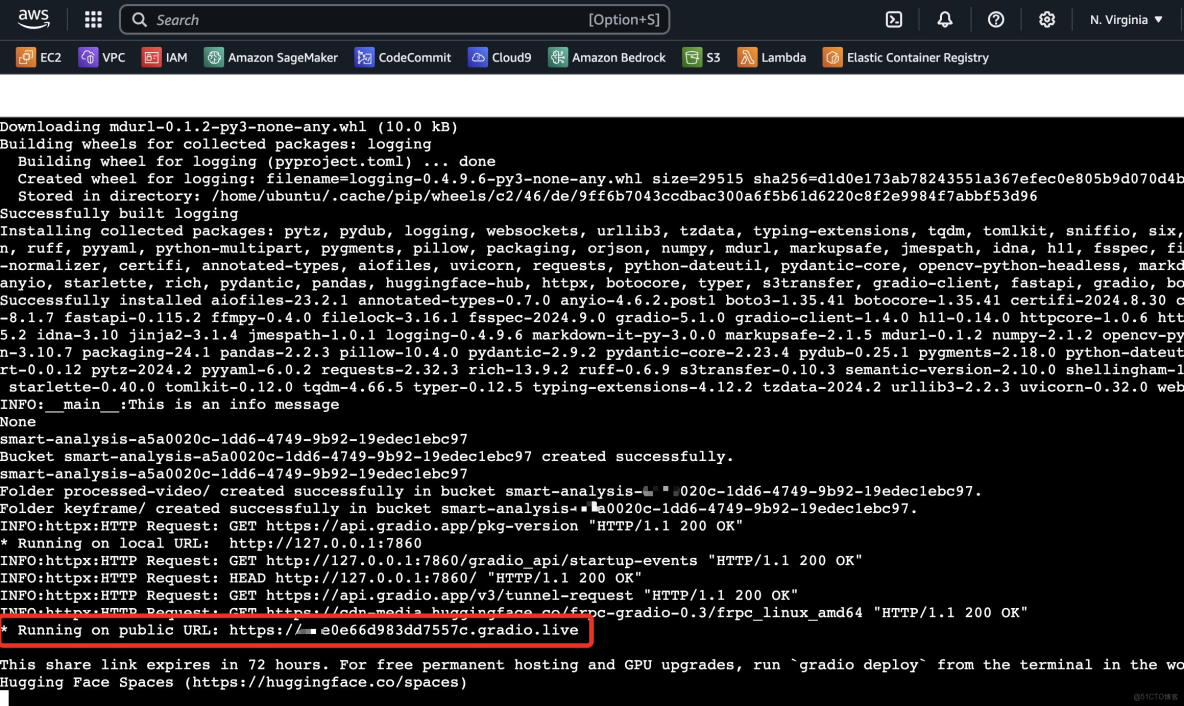Viewport: 1184px width, 706px height.
Task: Click the 'Bucket smart-analysis... created successfully' line
Action: pyautogui.click(x=367, y=456)
